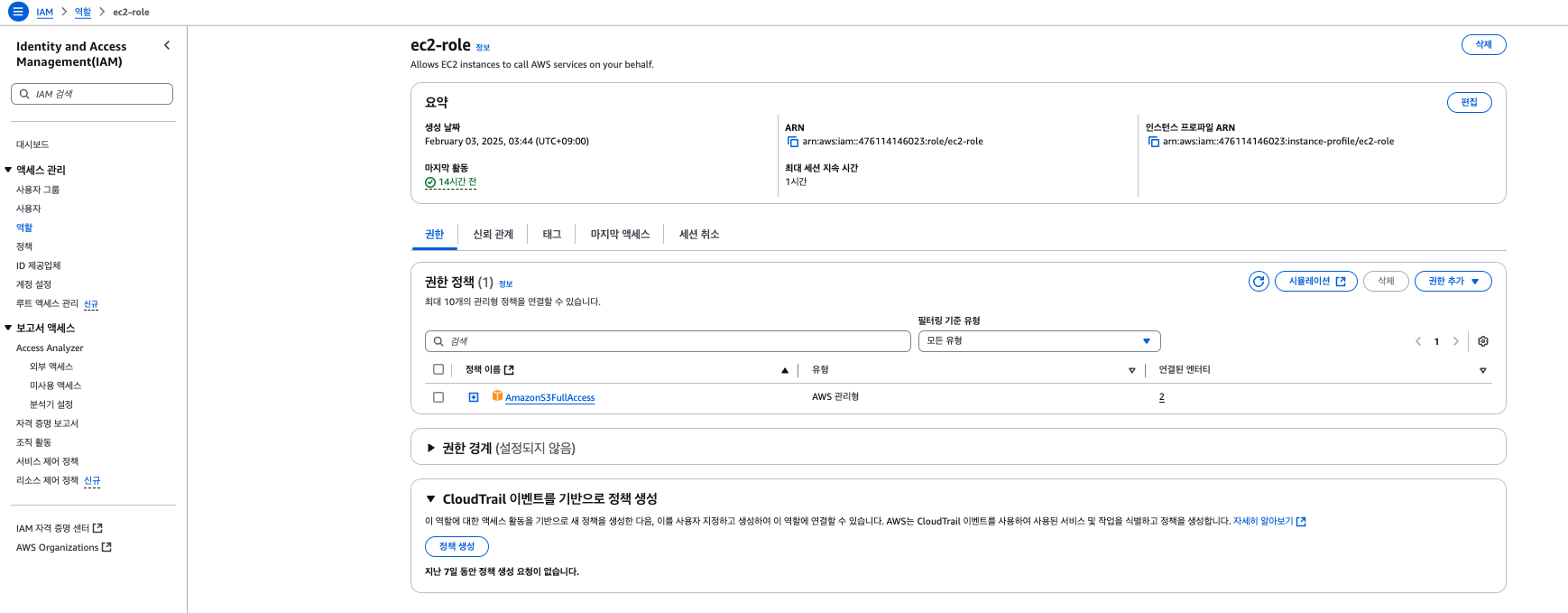Click the 정보 link beside 권한 정책

pos(505,284)
